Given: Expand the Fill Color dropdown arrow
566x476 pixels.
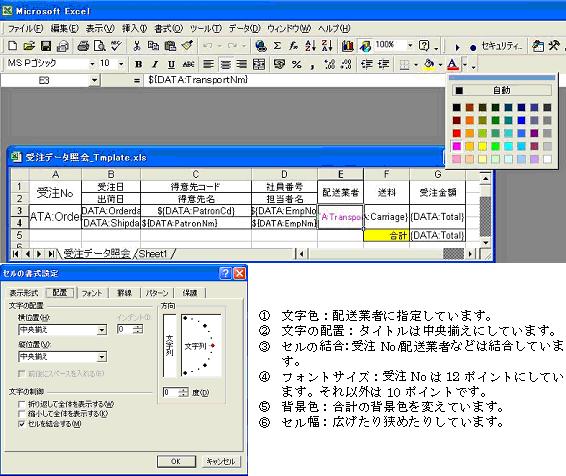Looking at the screenshot, I should click(440, 65).
